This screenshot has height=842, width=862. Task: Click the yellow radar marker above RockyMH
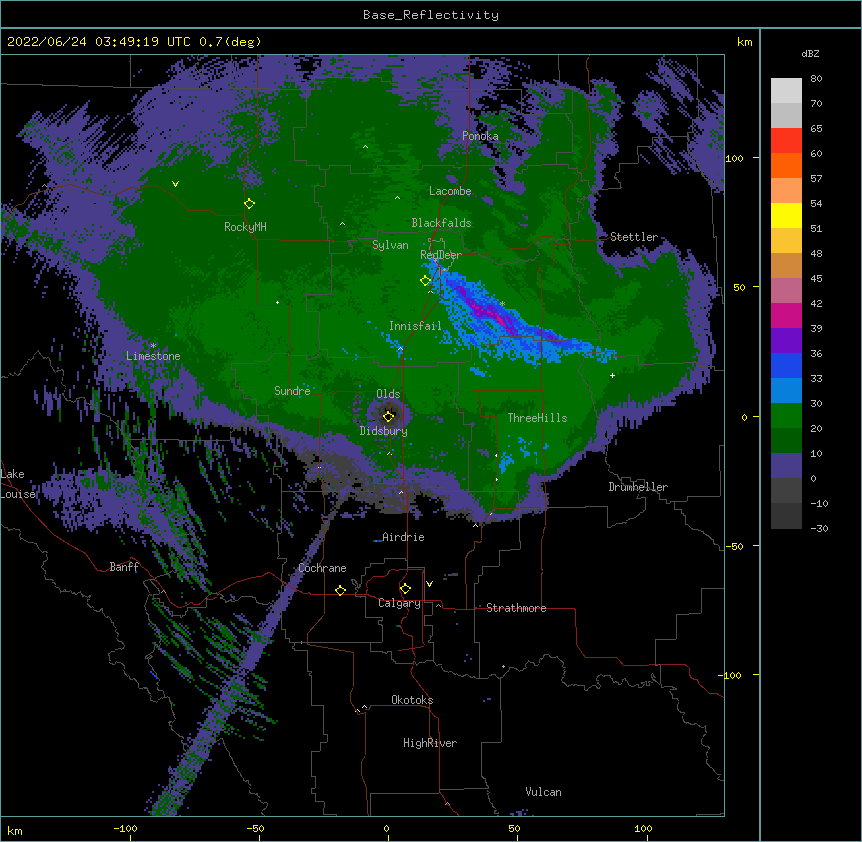coord(250,204)
